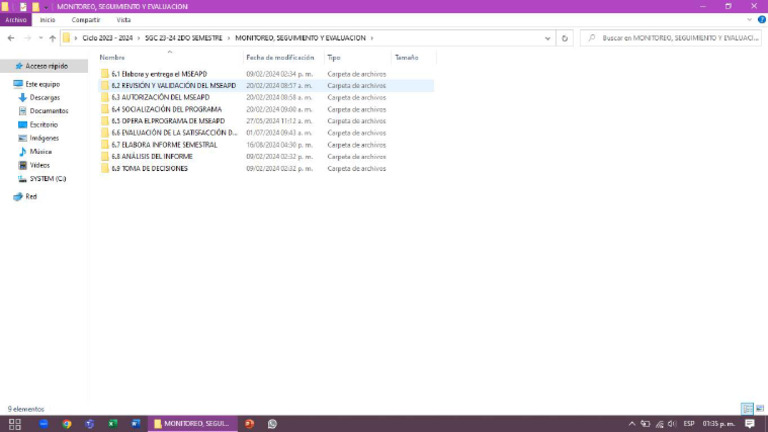Click the search box in MONITOREO folder
The image size is (768, 432).
pos(671,38)
